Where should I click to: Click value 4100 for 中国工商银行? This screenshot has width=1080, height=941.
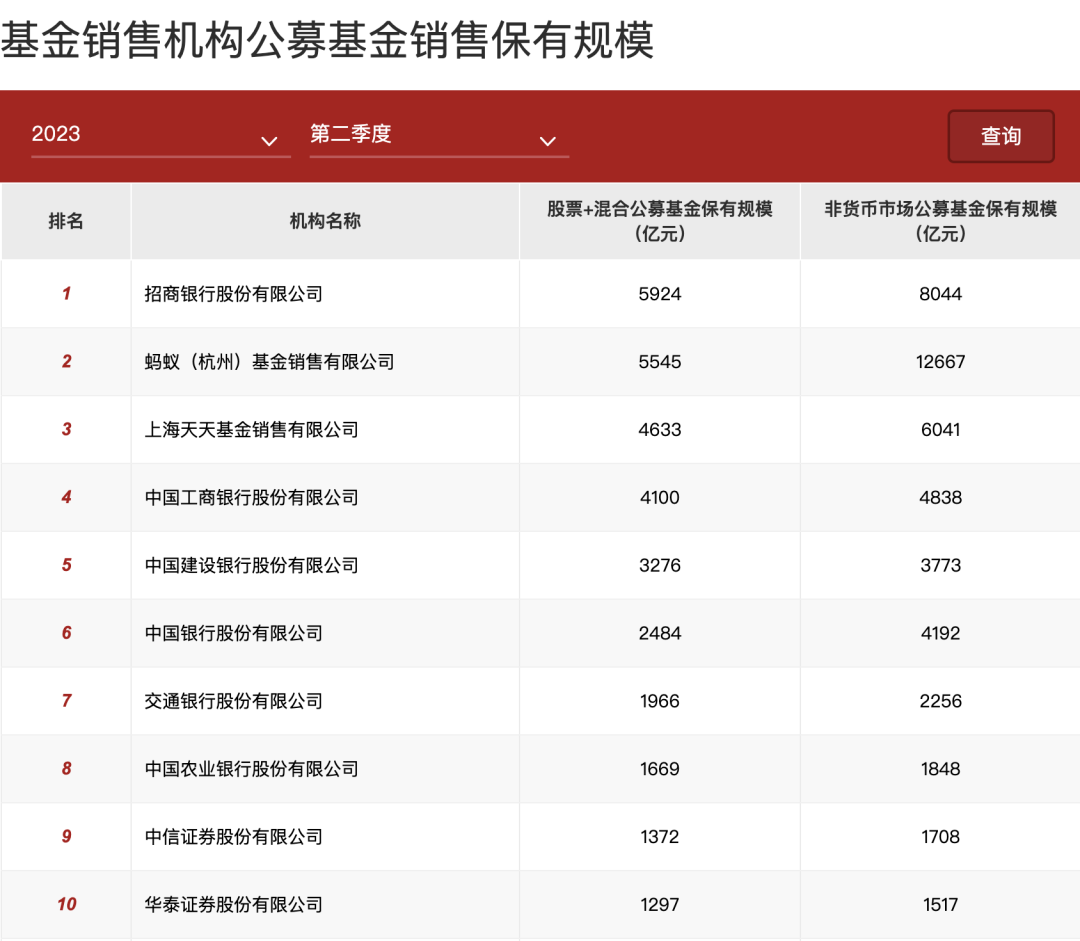click(660, 497)
